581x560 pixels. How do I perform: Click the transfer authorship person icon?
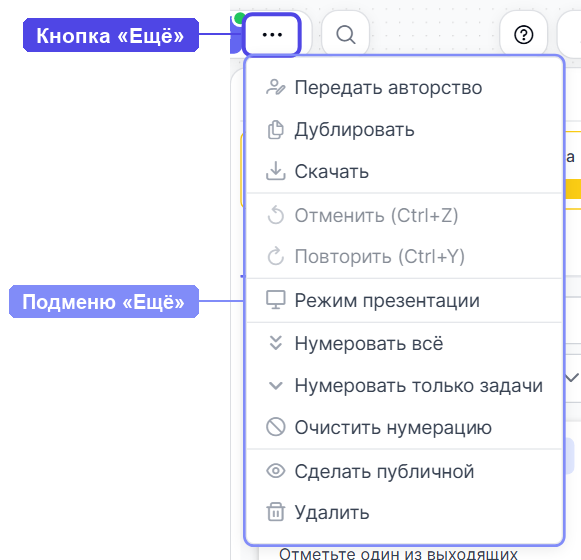point(276,87)
